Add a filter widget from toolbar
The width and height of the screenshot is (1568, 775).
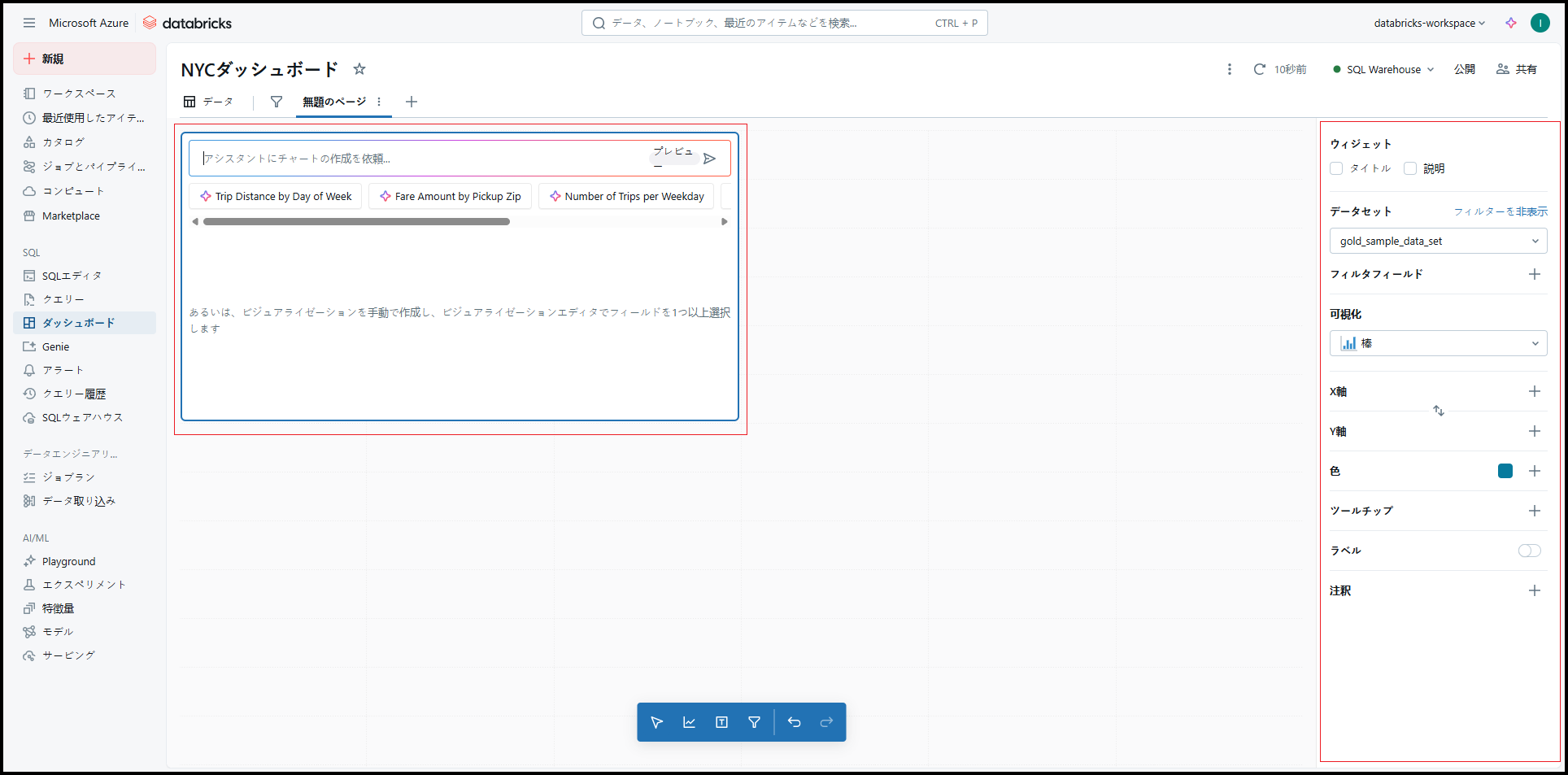754,722
